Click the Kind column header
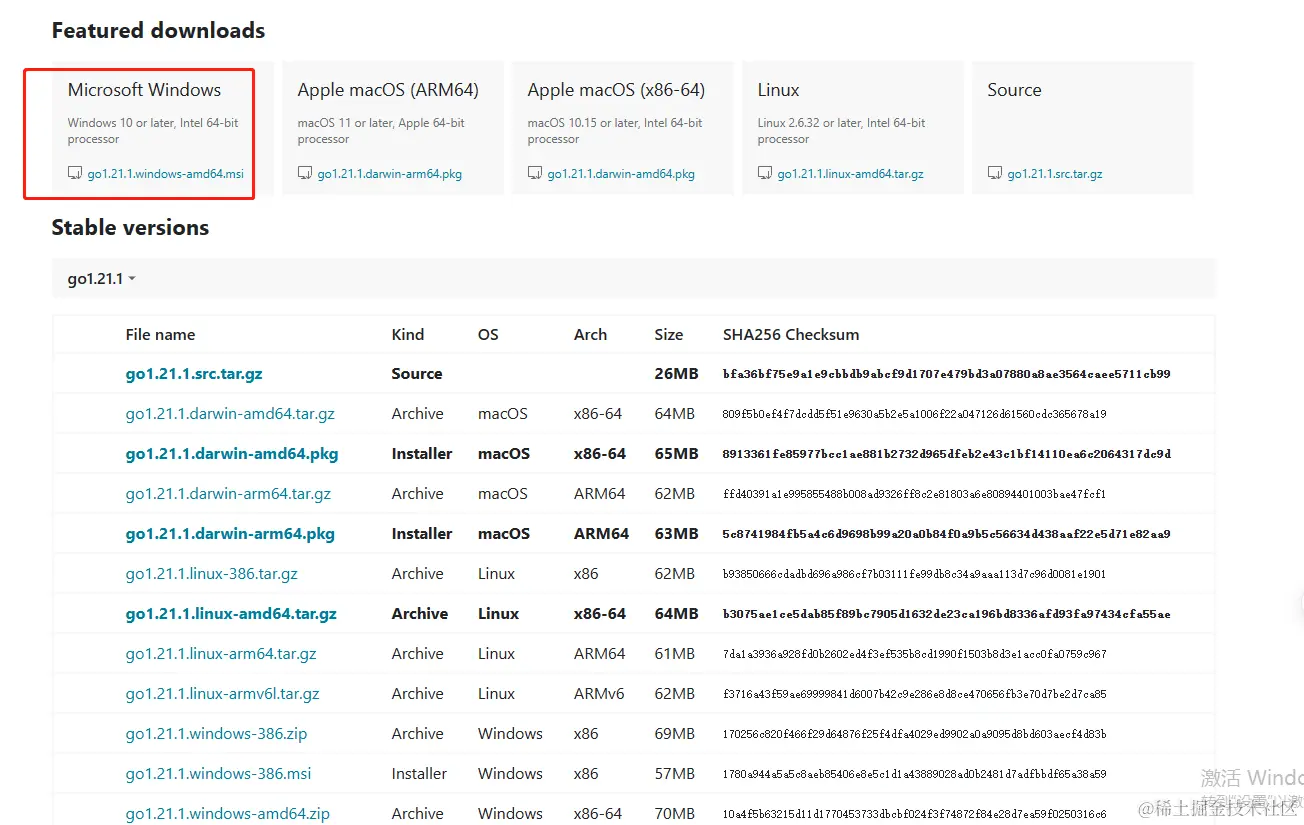This screenshot has width=1304, height=825. click(x=408, y=335)
